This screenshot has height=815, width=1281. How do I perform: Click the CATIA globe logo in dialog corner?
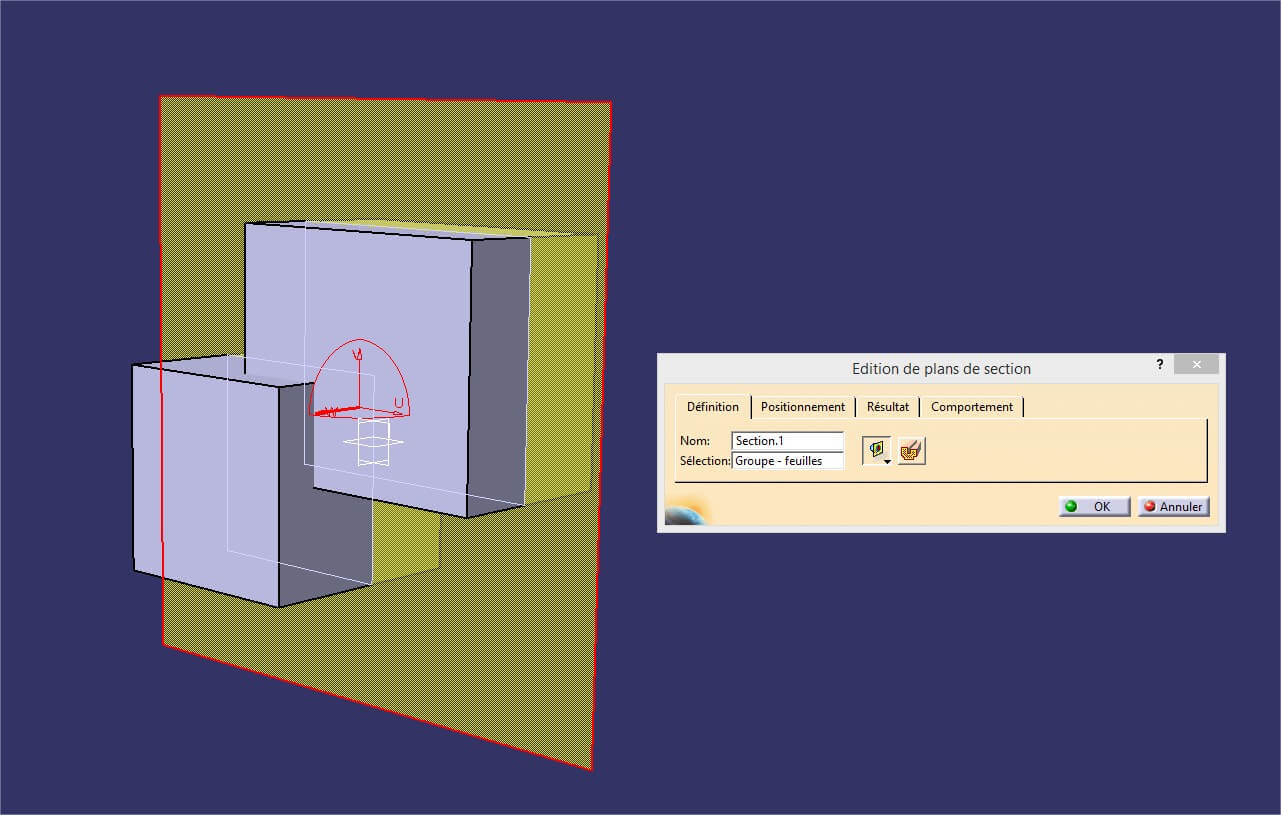[684, 516]
